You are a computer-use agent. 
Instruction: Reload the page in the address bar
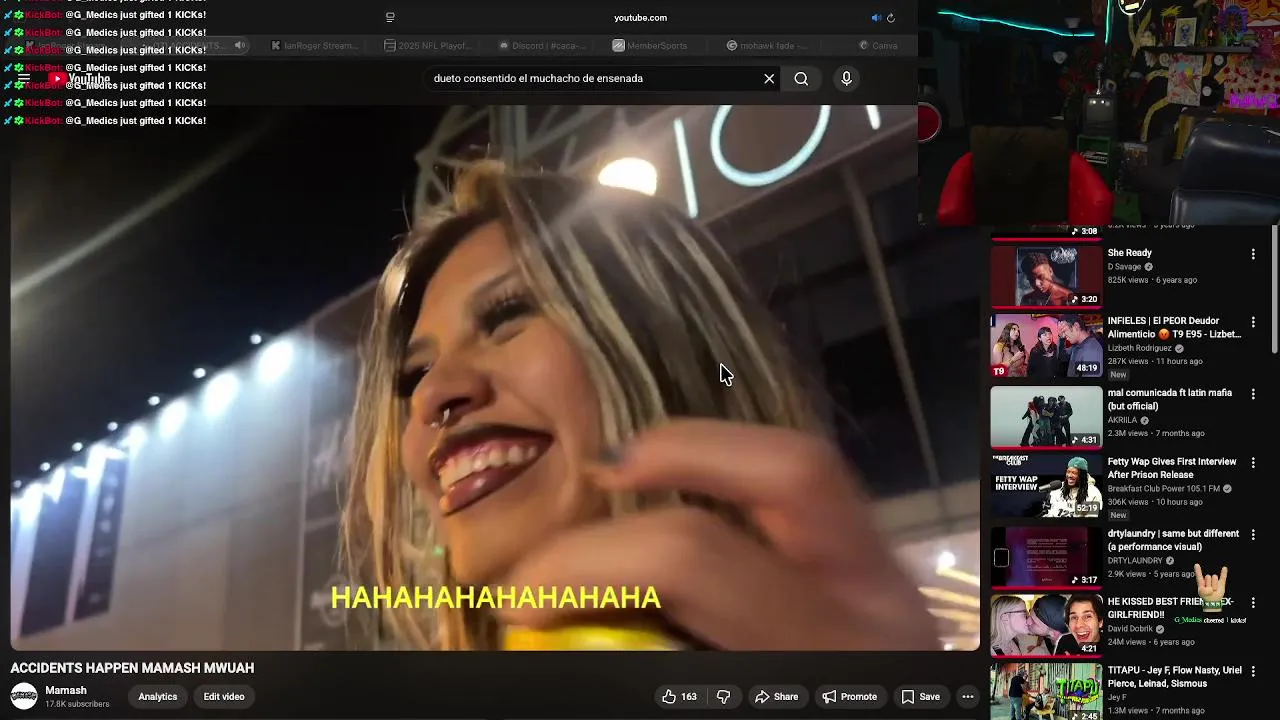click(x=891, y=18)
